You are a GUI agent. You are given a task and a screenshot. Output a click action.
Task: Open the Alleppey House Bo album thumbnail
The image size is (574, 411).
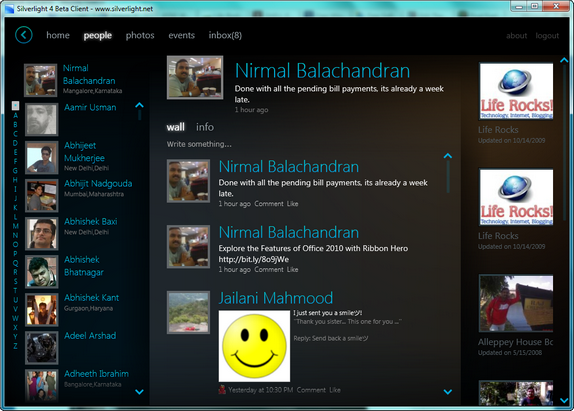tap(516, 303)
